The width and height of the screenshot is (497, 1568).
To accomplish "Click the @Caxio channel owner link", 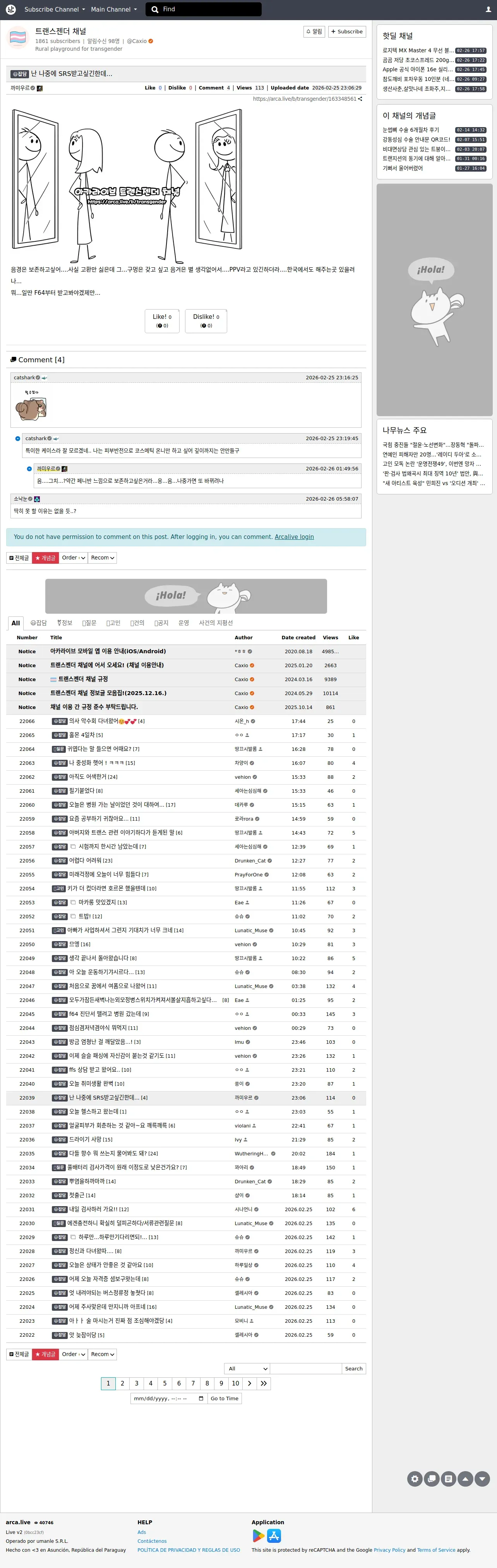I will point(137,41).
